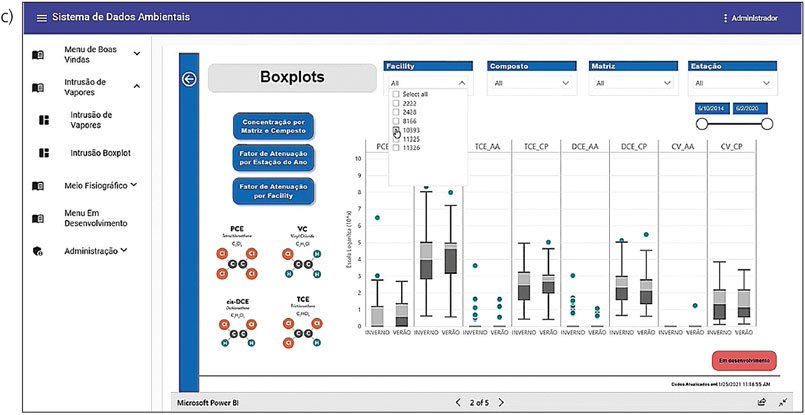Click the Menu de Boas Vindas book icon
The height and width of the screenshot is (415, 805).
37,55
